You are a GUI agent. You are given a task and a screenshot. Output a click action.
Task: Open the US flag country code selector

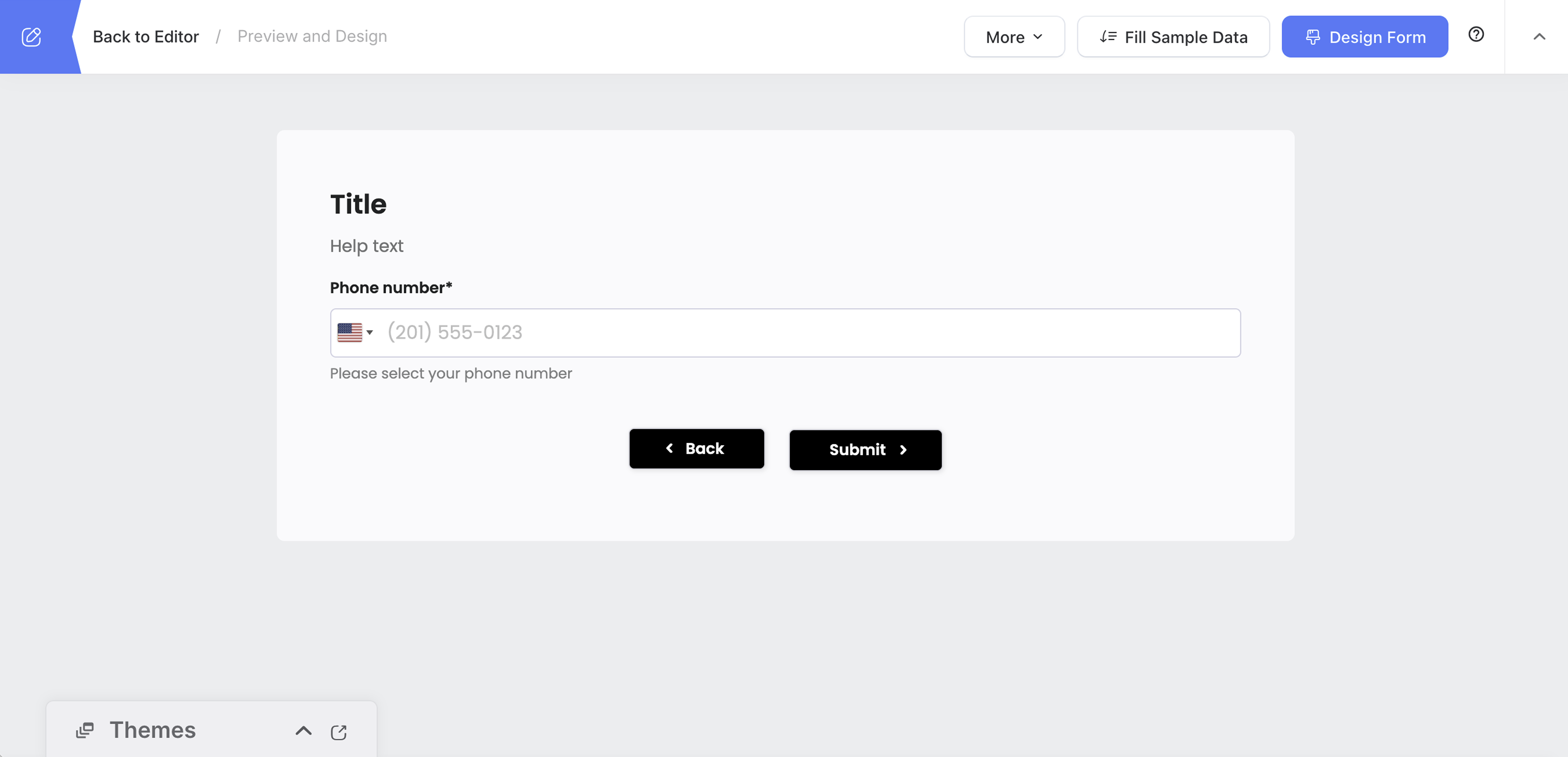point(355,332)
